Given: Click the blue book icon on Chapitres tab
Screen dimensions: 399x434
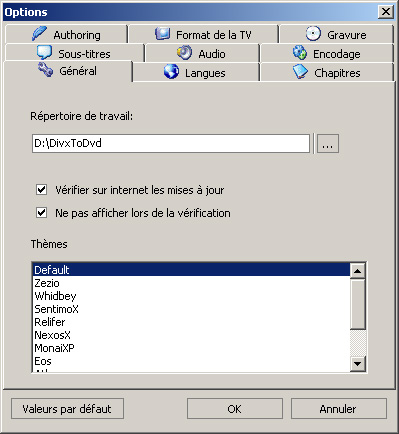Looking at the screenshot, I should coord(300,72).
